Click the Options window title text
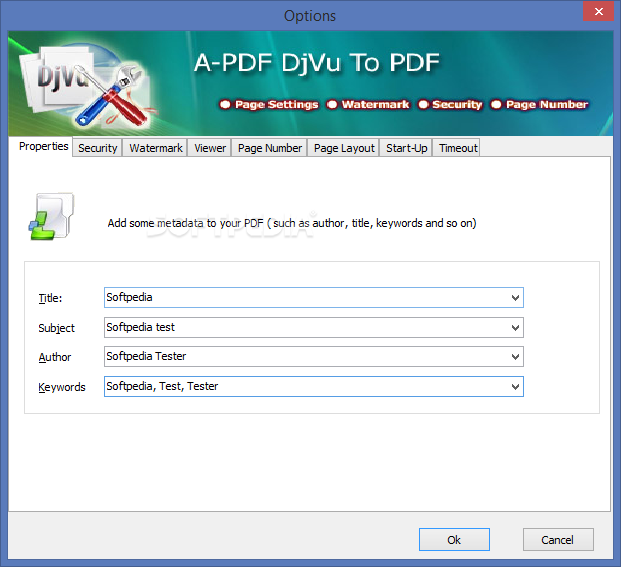 pyautogui.click(x=310, y=16)
